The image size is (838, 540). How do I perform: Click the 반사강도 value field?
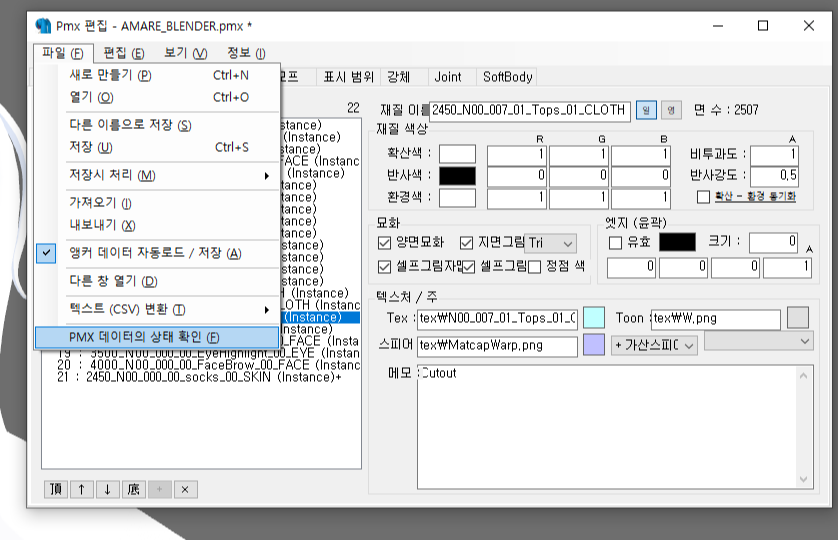coord(774,176)
